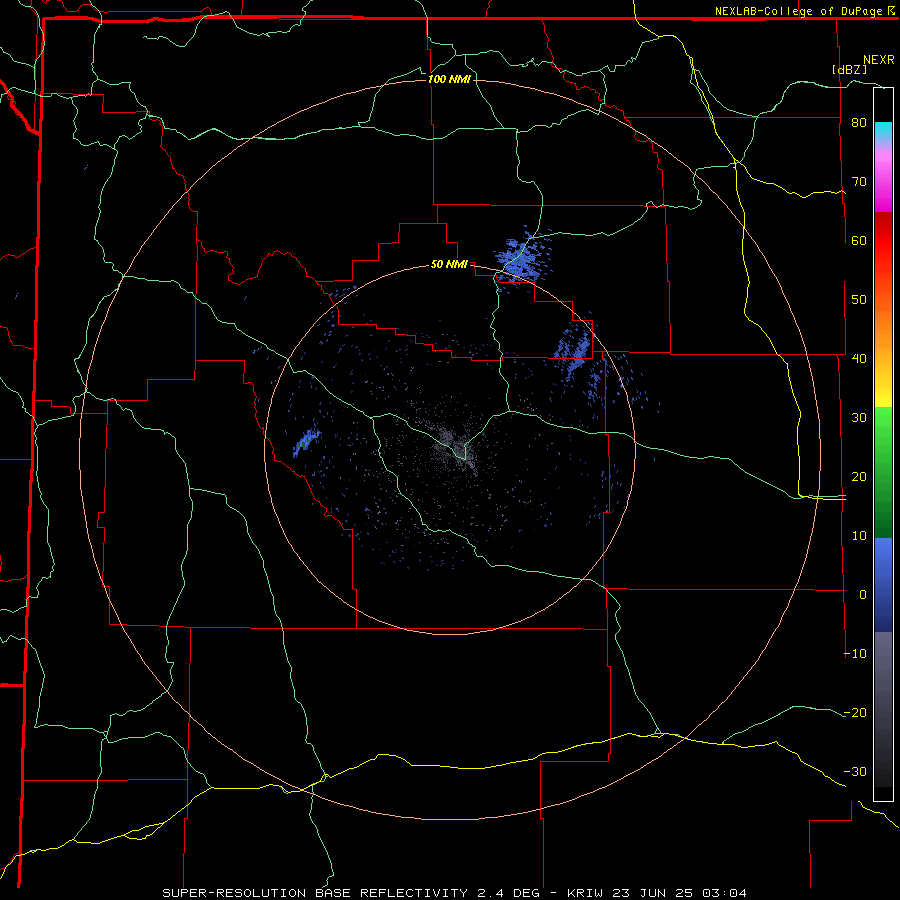Select the 50 NMI range ring label
Image resolution: width=900 pixels, height=900 pixels.
449,265
